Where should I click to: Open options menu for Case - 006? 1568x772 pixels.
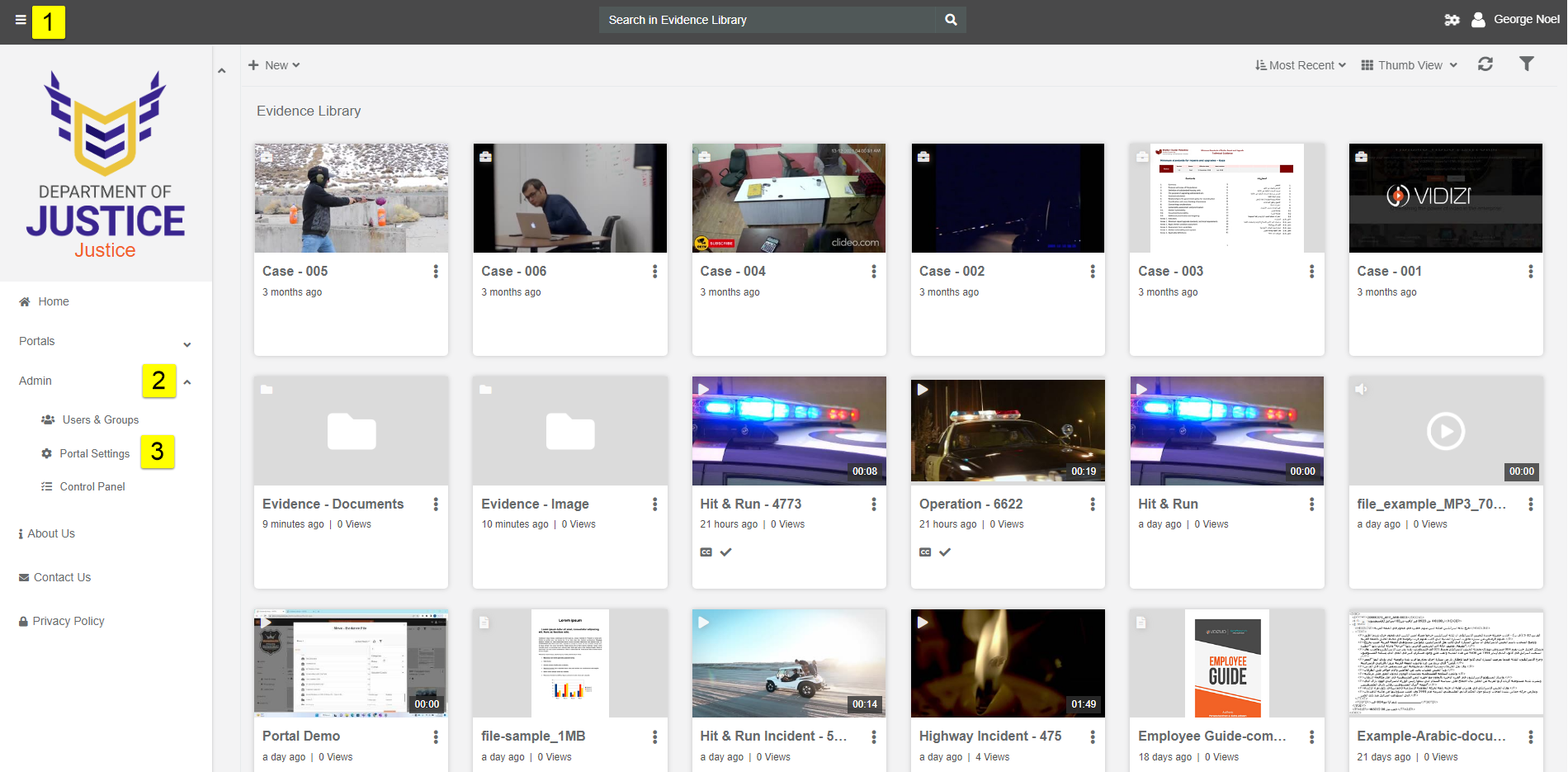point(654,272)
